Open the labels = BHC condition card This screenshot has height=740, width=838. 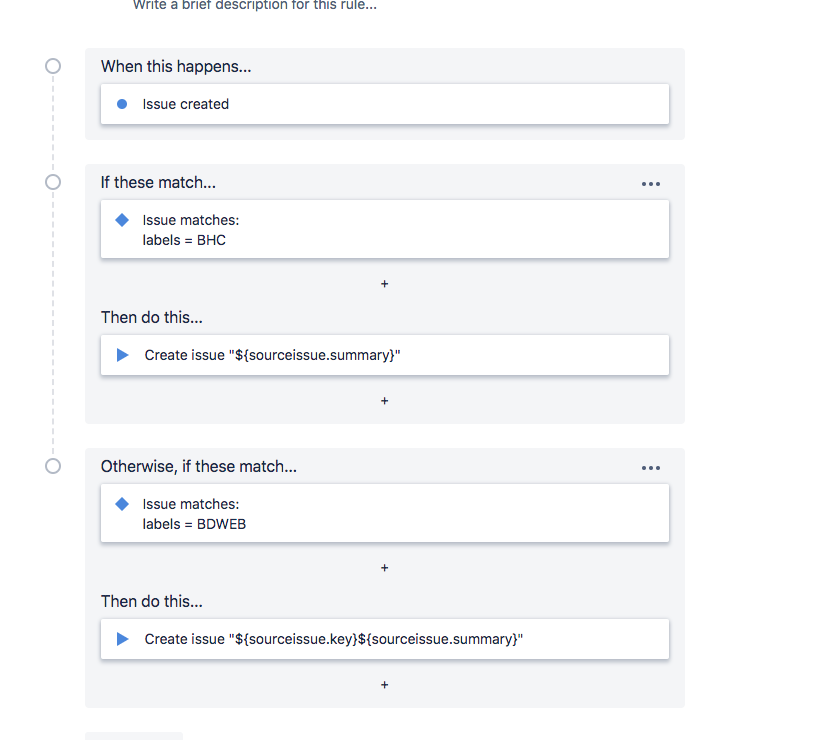click(384, 230)
